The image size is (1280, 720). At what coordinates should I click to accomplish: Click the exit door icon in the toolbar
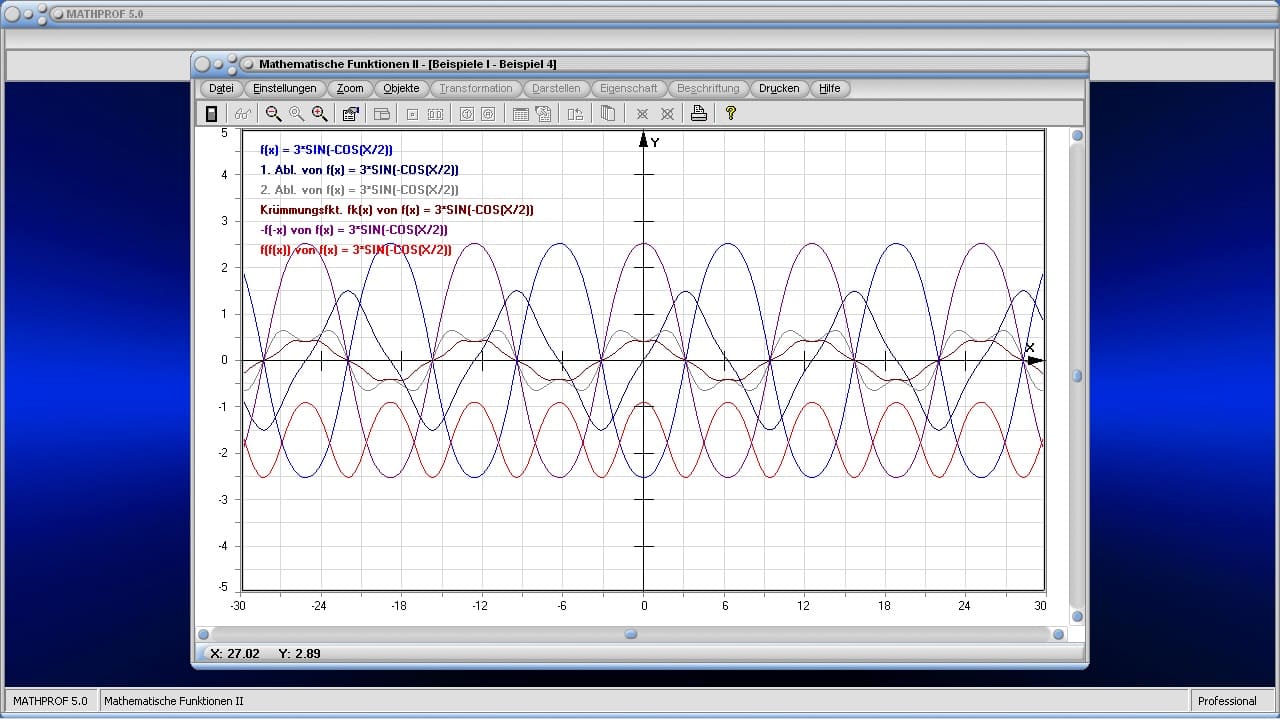click(x=211, y=114)
